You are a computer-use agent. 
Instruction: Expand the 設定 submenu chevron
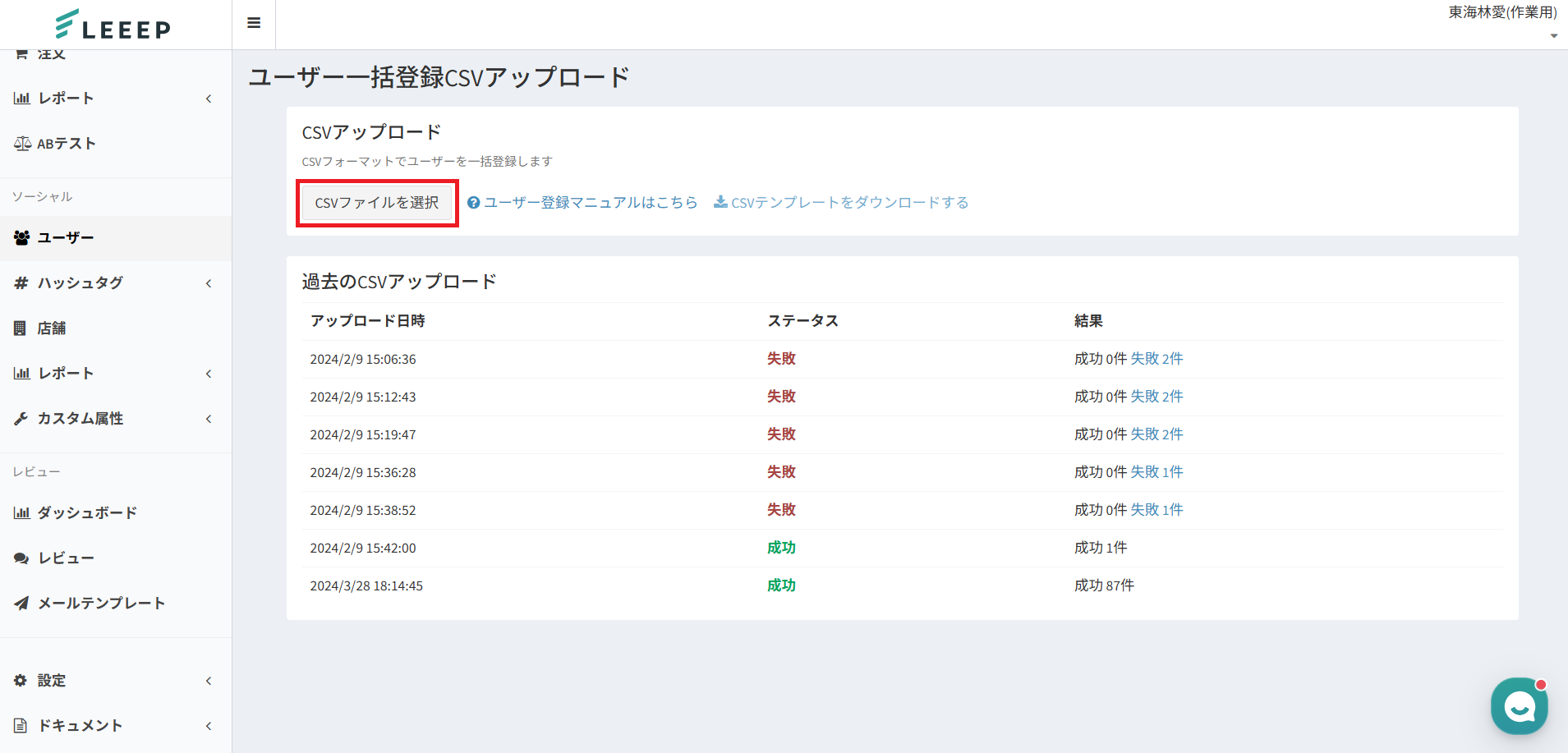[x=209, y=681]
